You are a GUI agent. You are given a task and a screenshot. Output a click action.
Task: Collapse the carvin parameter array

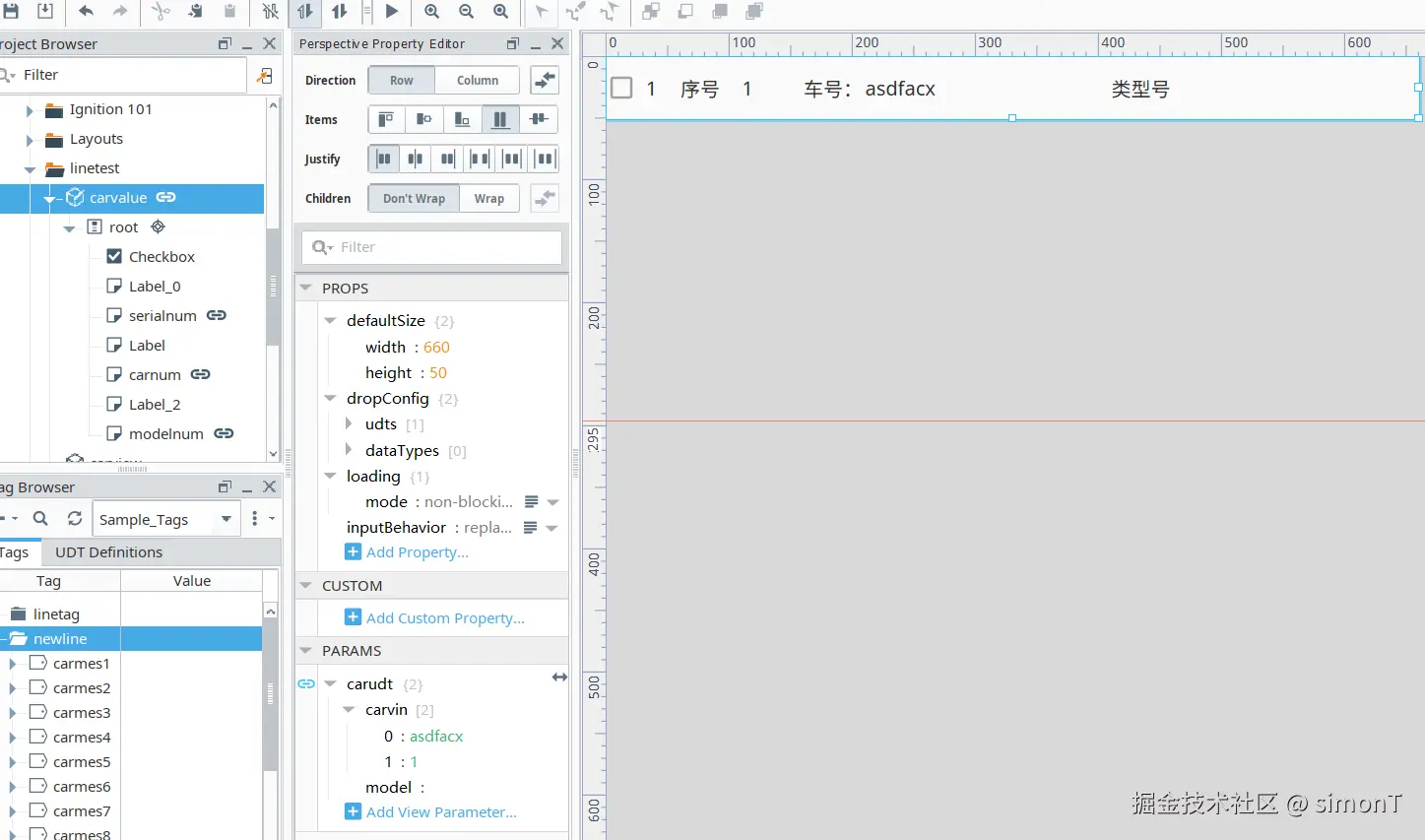point(349,709)
